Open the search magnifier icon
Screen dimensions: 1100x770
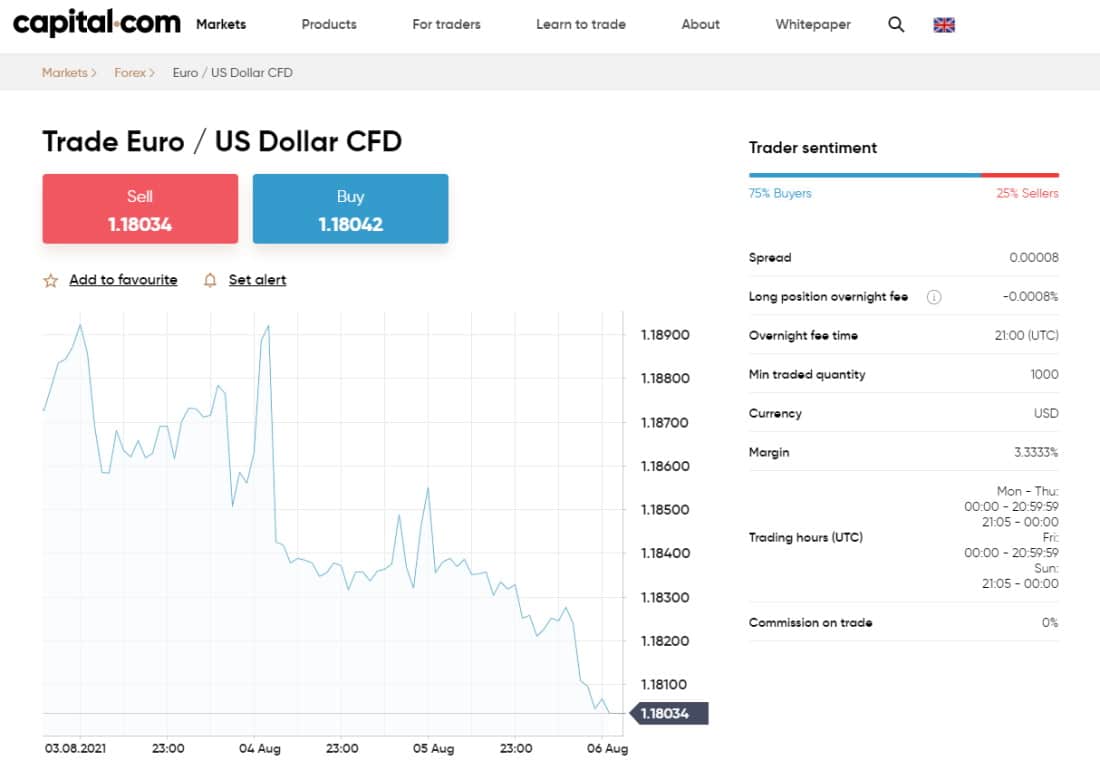[x=896, y=25]
